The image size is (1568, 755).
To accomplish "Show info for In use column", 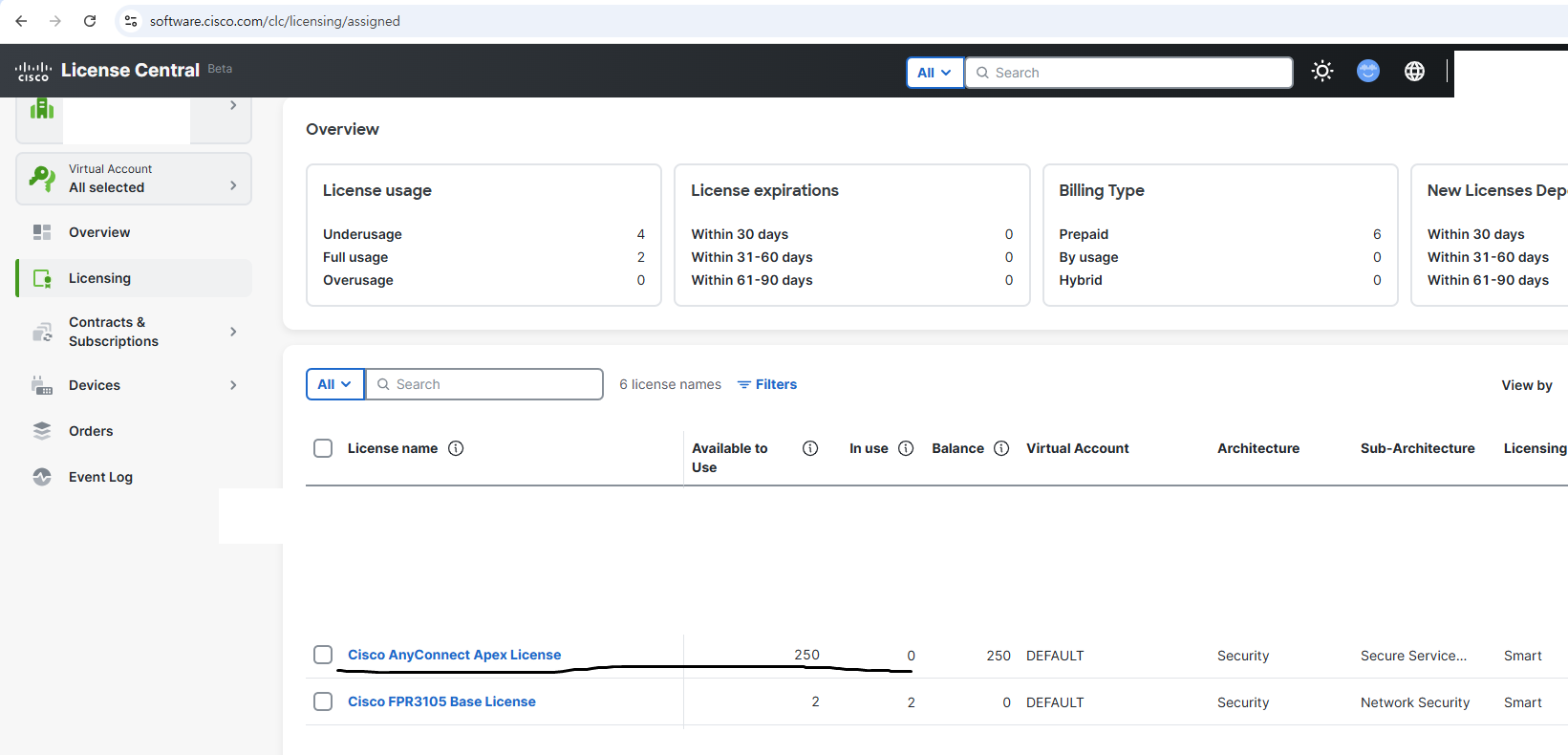I will [x=906, y=448].
